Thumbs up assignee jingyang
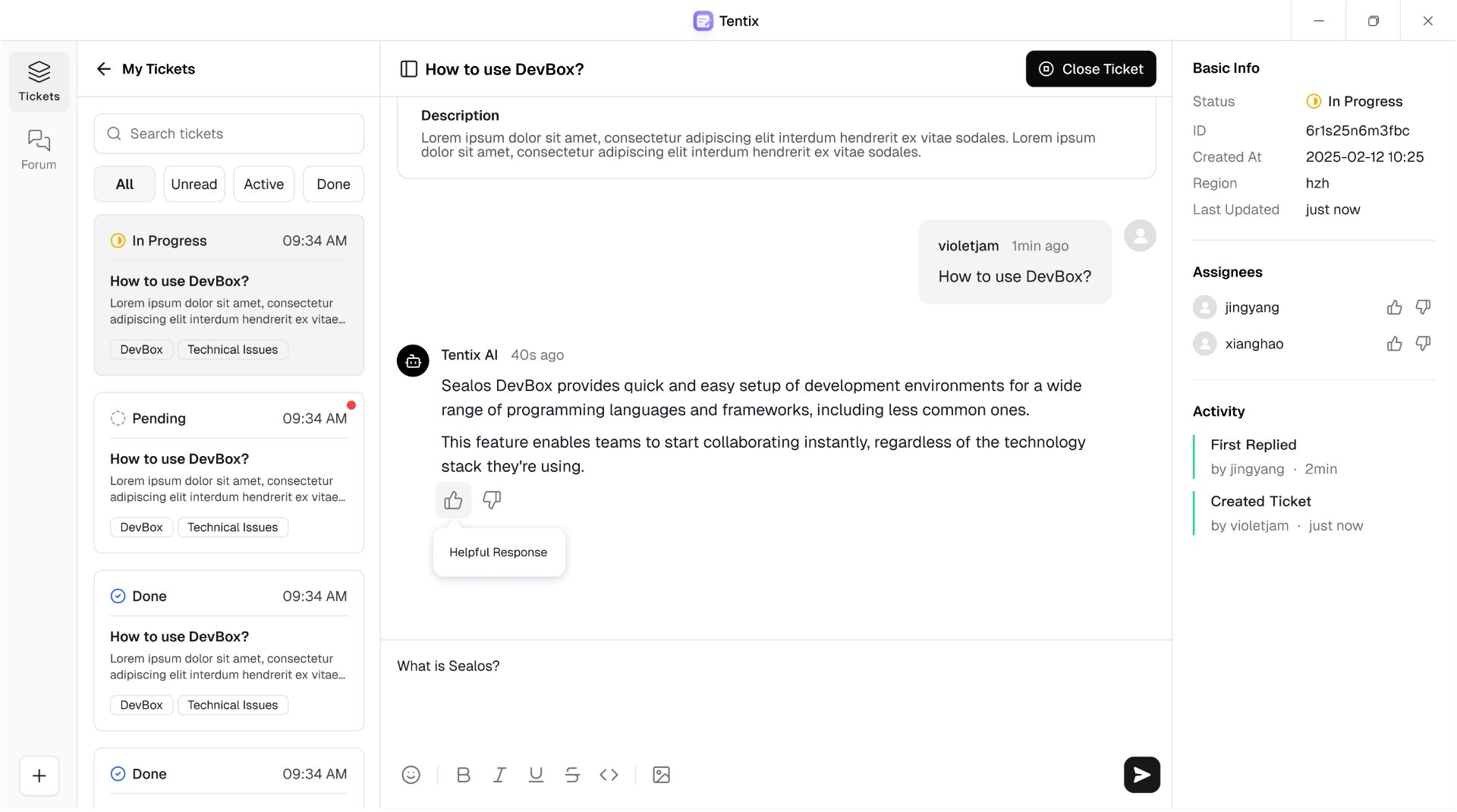The height and width of the screenshot is (812, 1457). coord(1394,307)
